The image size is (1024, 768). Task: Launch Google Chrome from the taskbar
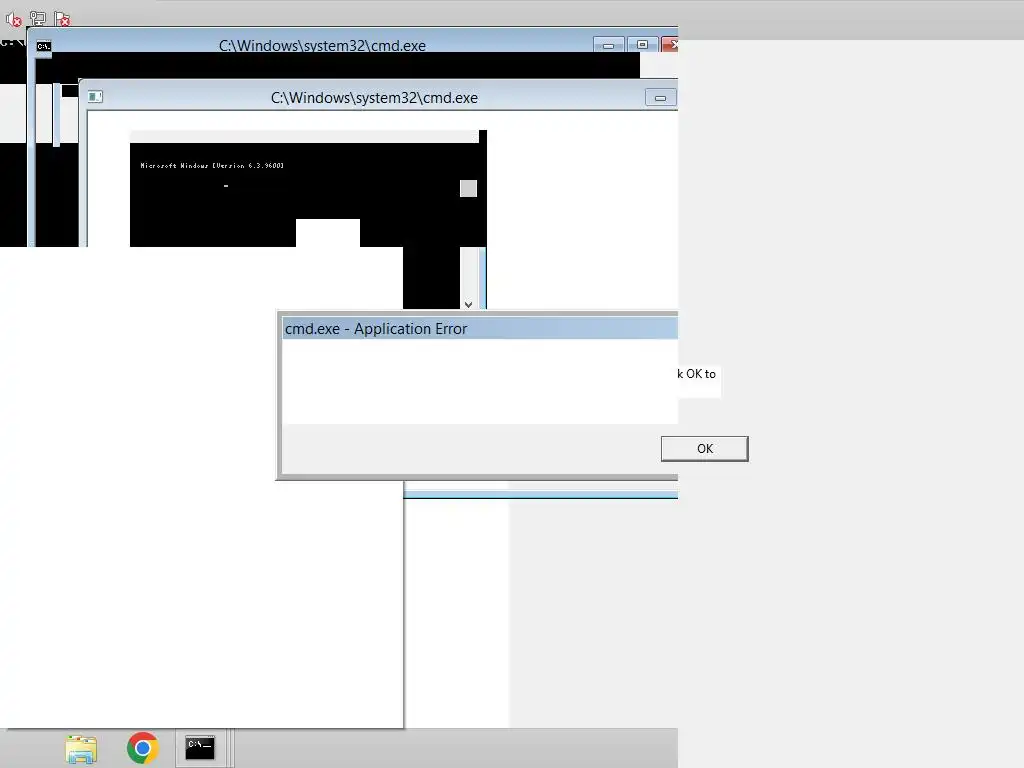pyautogui.click(x=143, y=748)
